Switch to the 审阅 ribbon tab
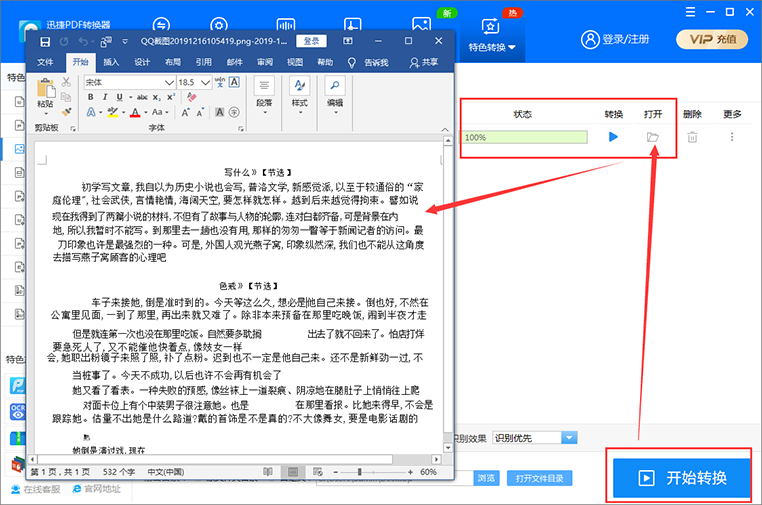Image resolution: width=762 pixels, height=505 pixels. pos(265,62)
